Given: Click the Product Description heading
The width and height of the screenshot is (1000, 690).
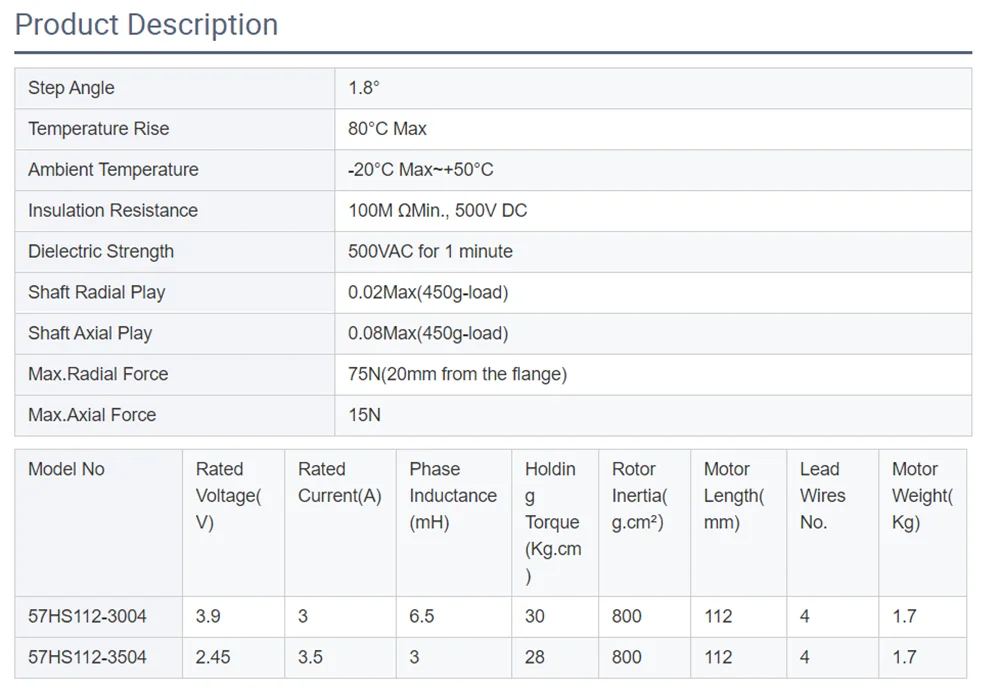Looking at the screenshot, I should tap(146, 24).
